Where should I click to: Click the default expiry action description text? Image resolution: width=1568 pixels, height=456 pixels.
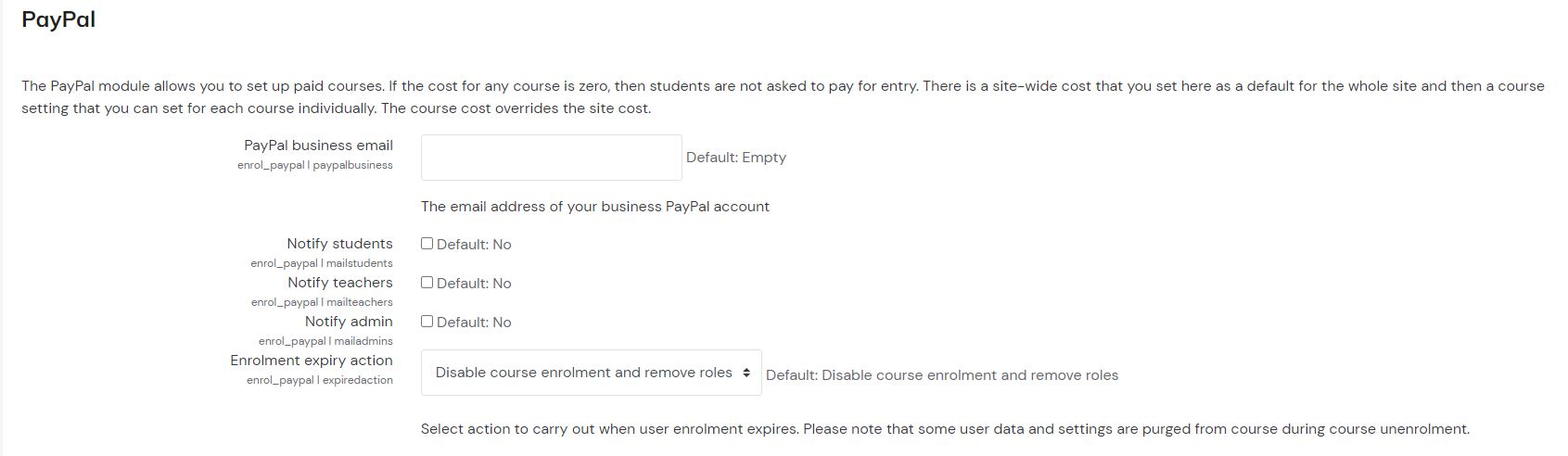(x=942, y=375)
